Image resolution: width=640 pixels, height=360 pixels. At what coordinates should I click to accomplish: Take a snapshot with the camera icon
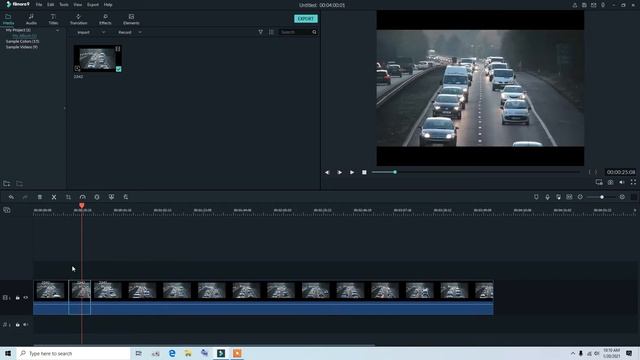(610, 182)
